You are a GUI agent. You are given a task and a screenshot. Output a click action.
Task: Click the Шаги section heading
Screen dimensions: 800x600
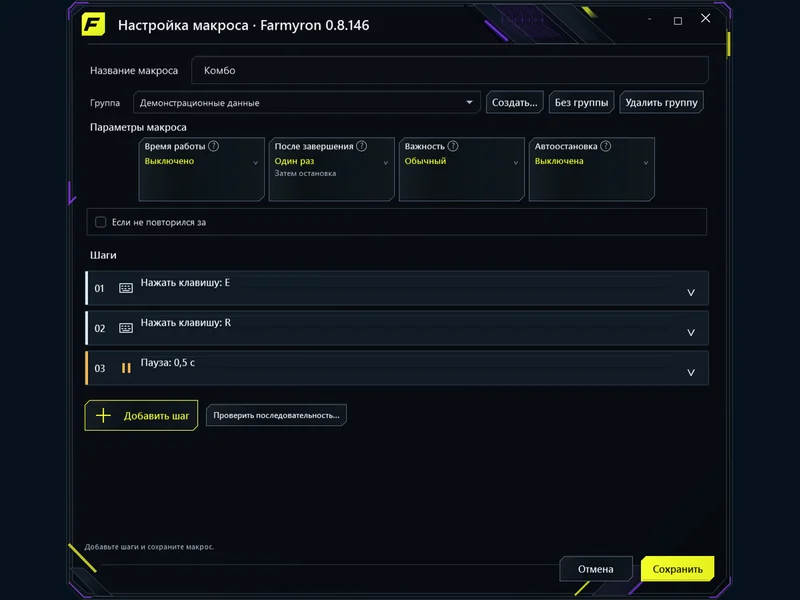pyautogui.click(x=103, y=255)
